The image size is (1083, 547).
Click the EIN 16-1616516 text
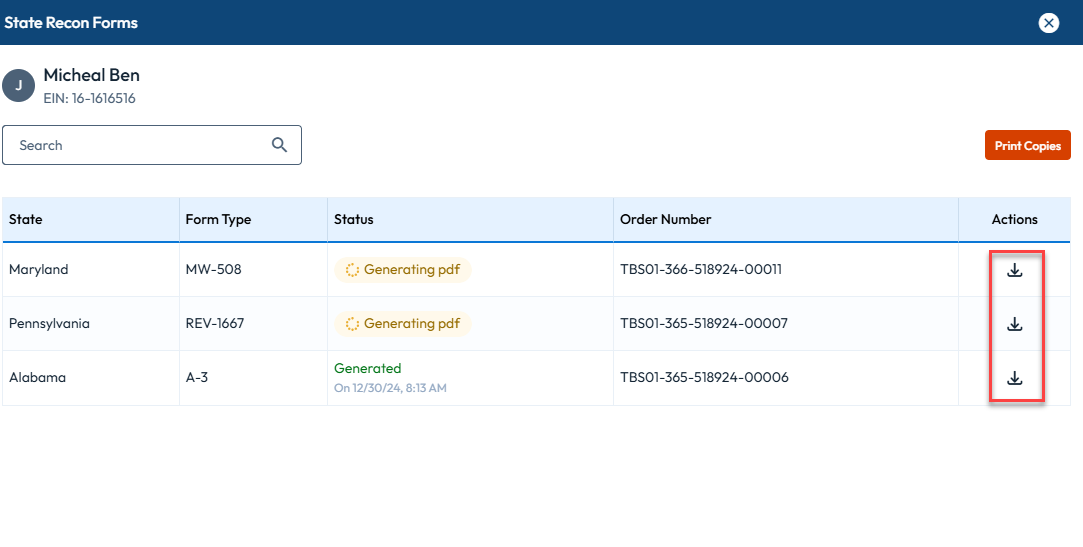click(89, 99)
